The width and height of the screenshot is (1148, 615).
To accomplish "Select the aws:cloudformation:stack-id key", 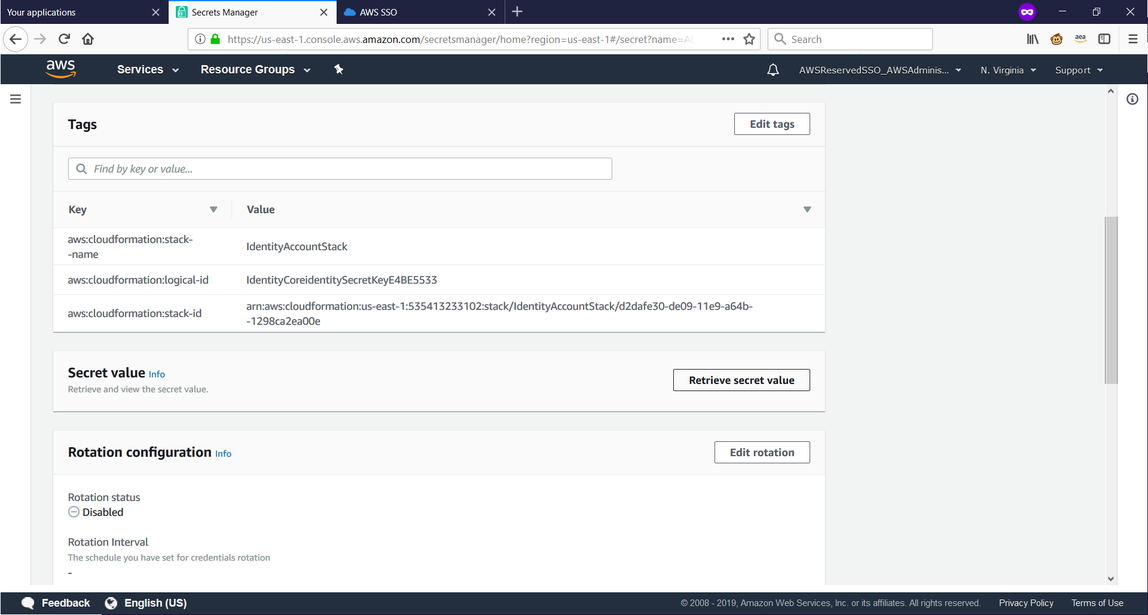I will (x=135, y=313).
